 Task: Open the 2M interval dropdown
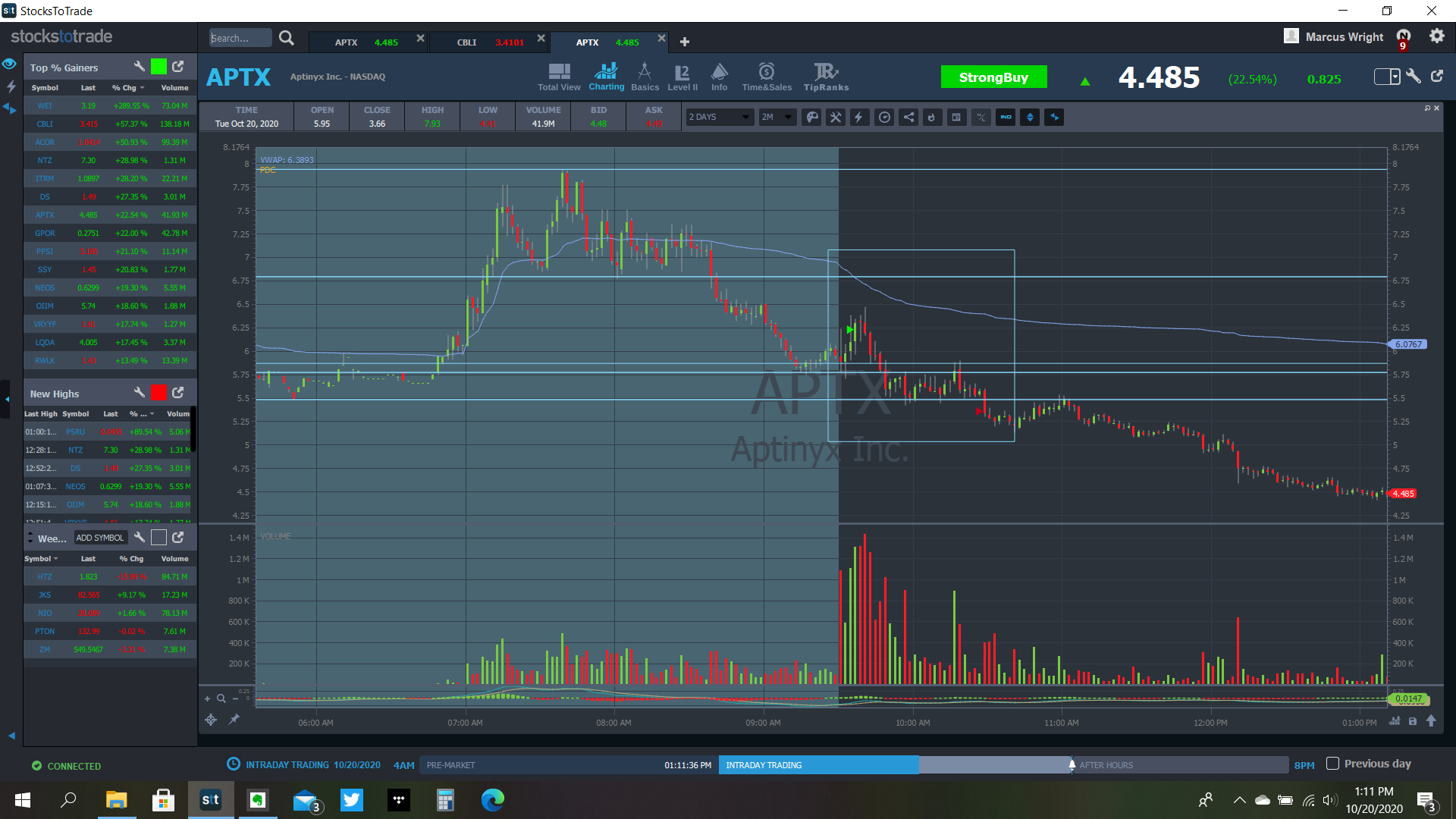pos(777,117)
